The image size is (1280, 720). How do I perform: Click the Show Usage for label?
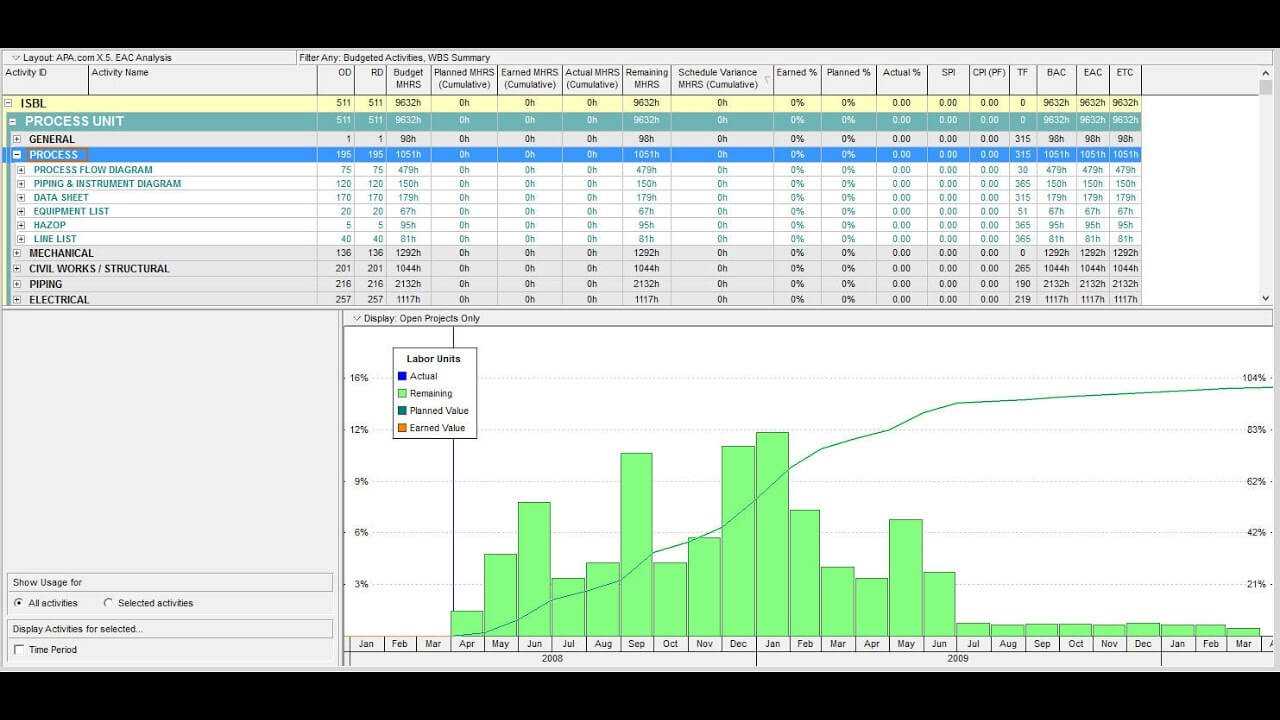(x=47, y=583)
